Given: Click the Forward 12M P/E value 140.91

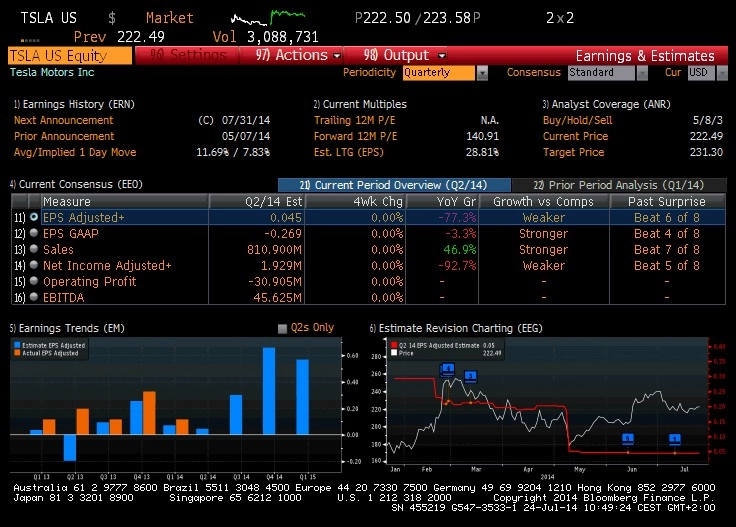Looking at the screenshot, I should click(482, 136).
